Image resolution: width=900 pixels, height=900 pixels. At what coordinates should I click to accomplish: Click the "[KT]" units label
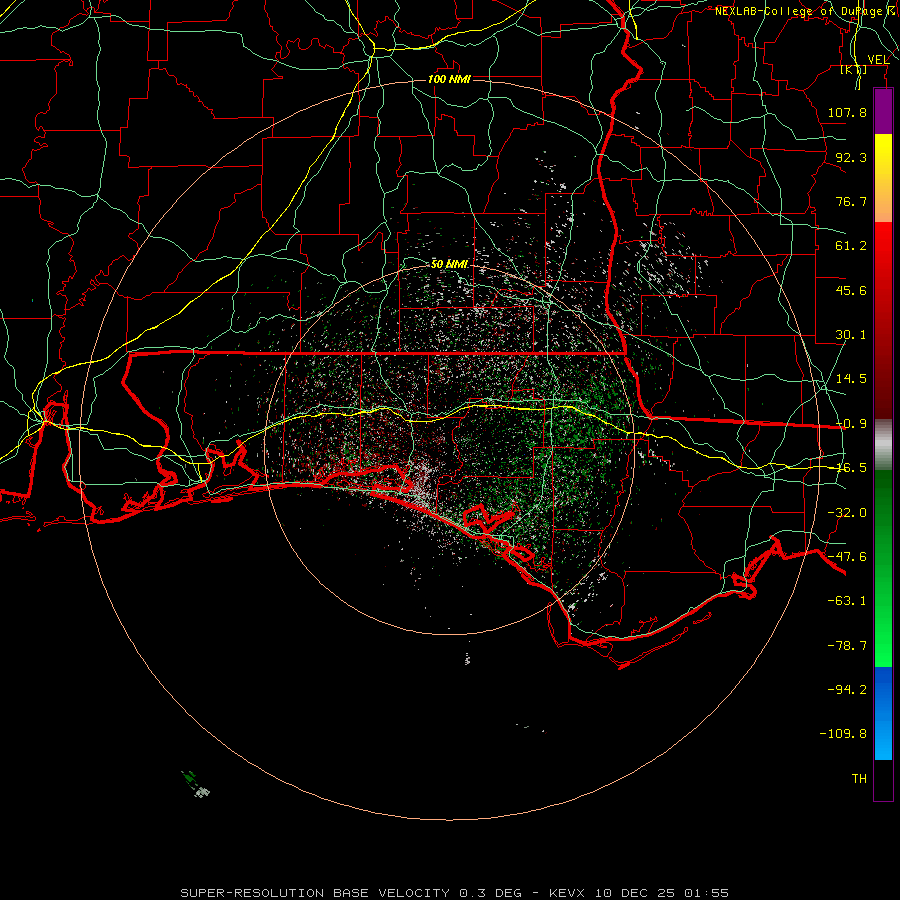tap(854, 69)
